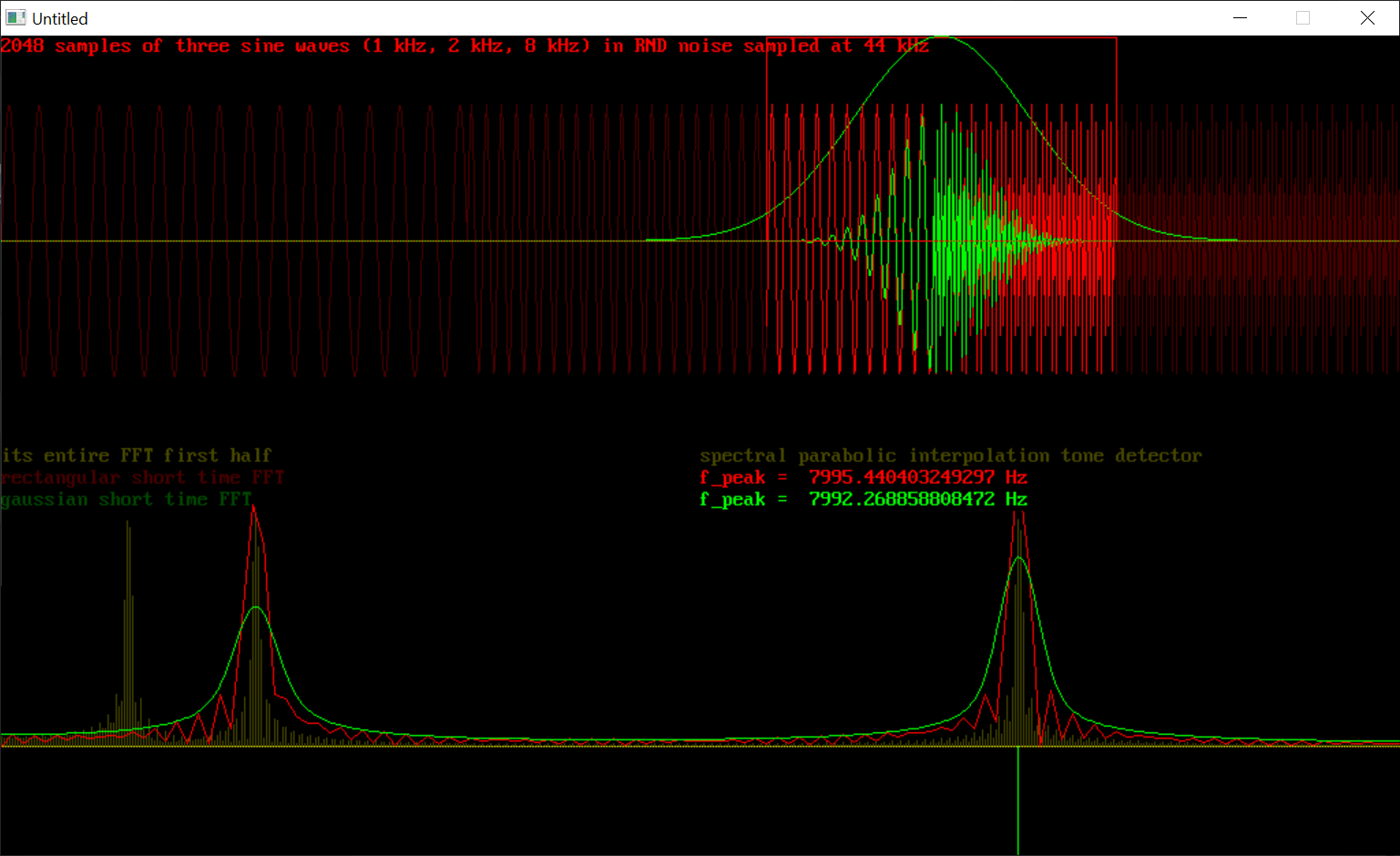This screenshot has width=1400, height=856.
Task: Click the apex of the green gaussian window curve
Action: [x=943, y=37]
